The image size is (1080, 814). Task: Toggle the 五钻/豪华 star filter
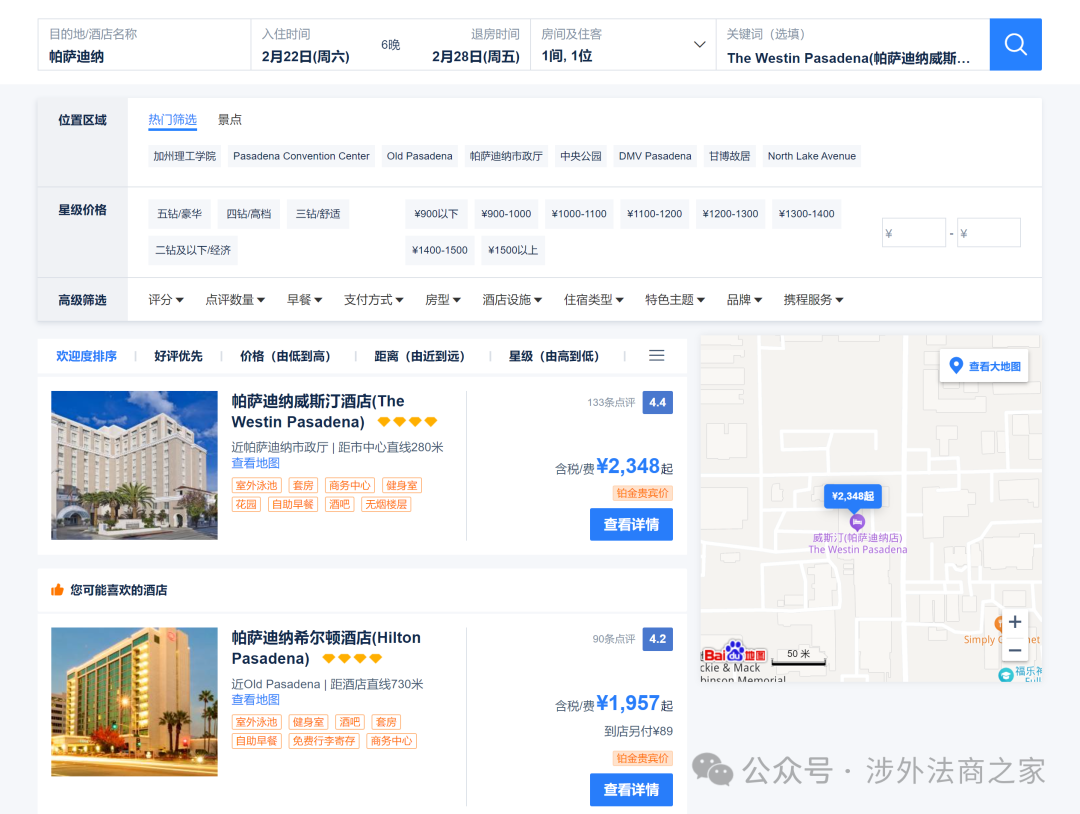pyautogui.click(x=179, y=214)
